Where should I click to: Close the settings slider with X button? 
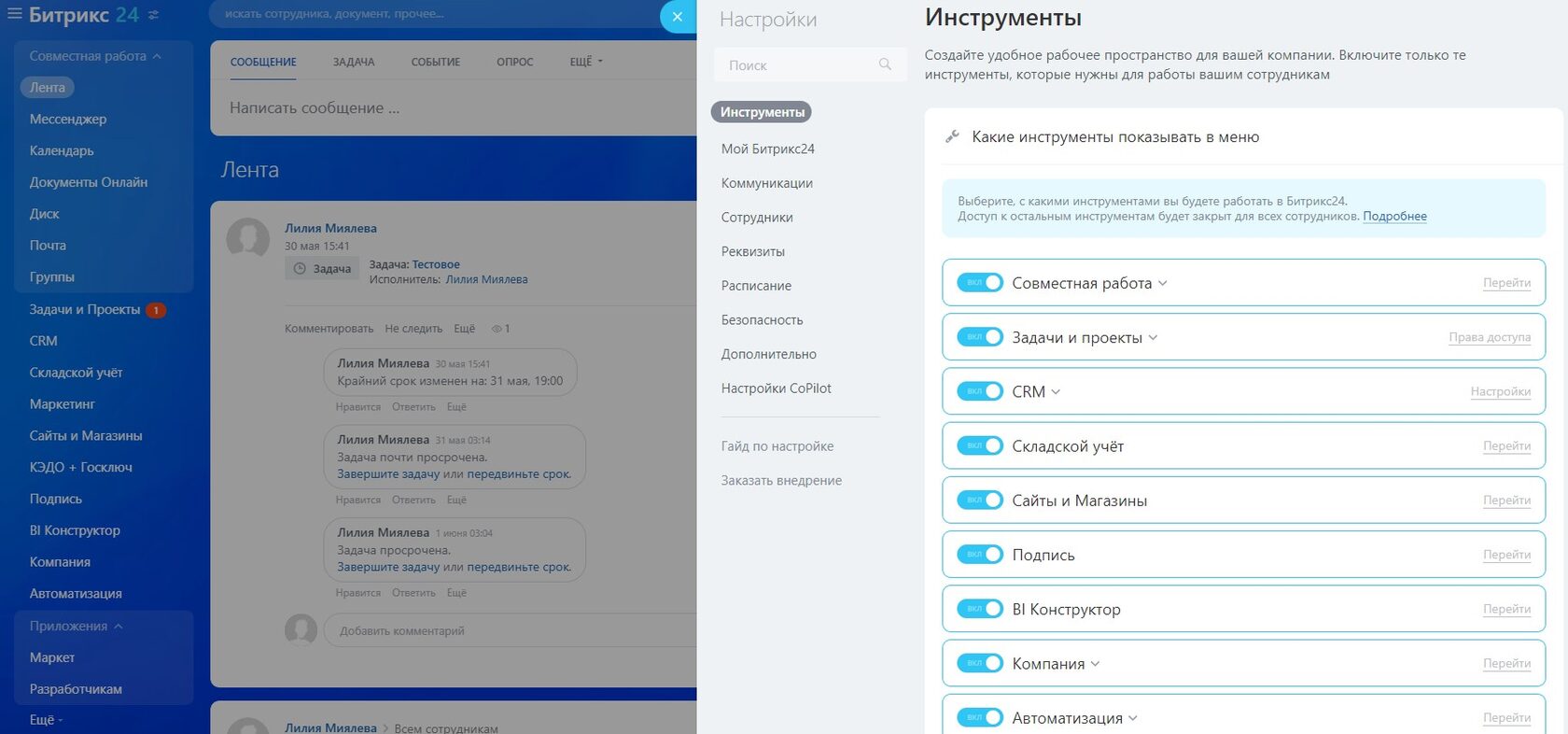click(x=678, y=17)
